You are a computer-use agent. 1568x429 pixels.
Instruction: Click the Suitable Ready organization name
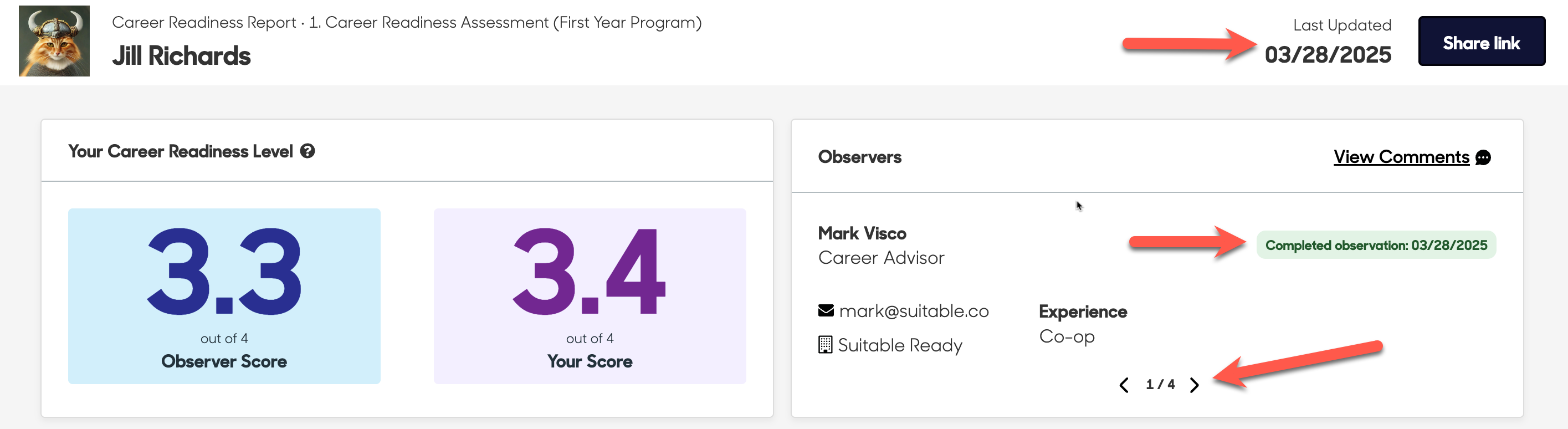pyautogui.click(x=900, y=345)
